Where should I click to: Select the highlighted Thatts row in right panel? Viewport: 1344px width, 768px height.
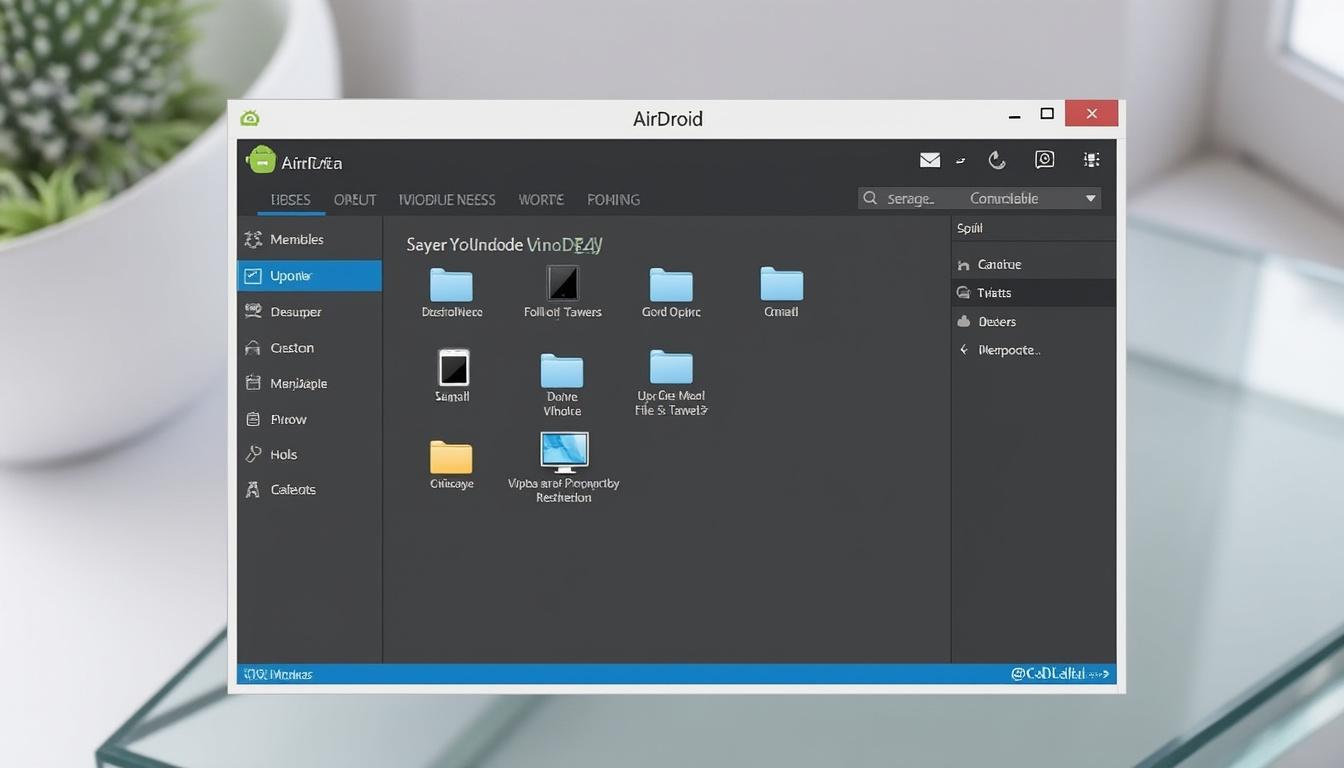pyautogui.click(x=1033, y=293)
